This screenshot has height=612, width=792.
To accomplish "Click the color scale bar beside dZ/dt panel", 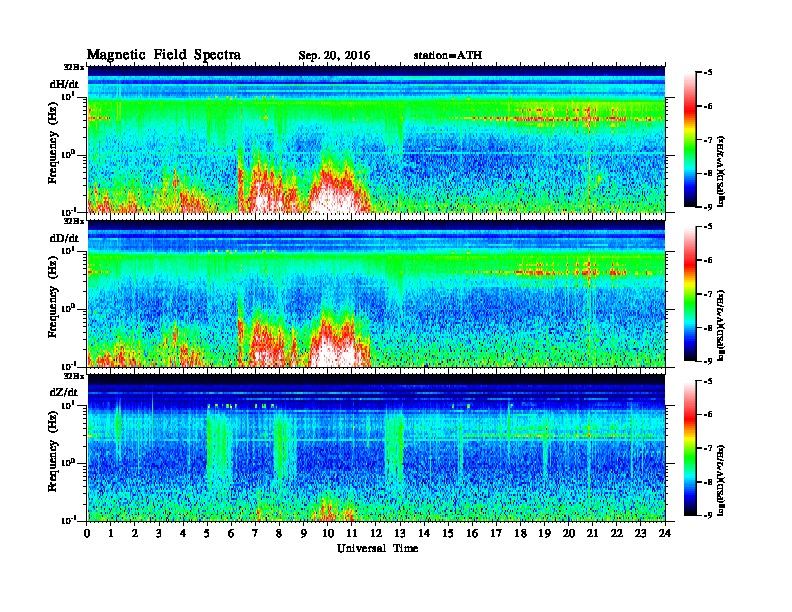I will 690,448.
